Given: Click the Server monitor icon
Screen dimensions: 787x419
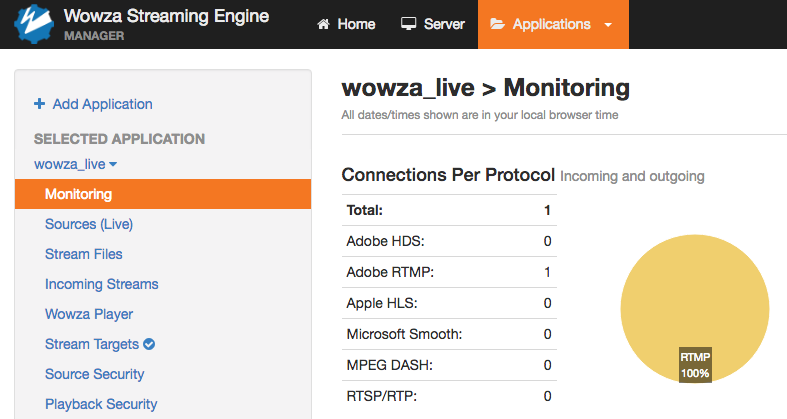Looking at the screenshot, I should (408, 25).
